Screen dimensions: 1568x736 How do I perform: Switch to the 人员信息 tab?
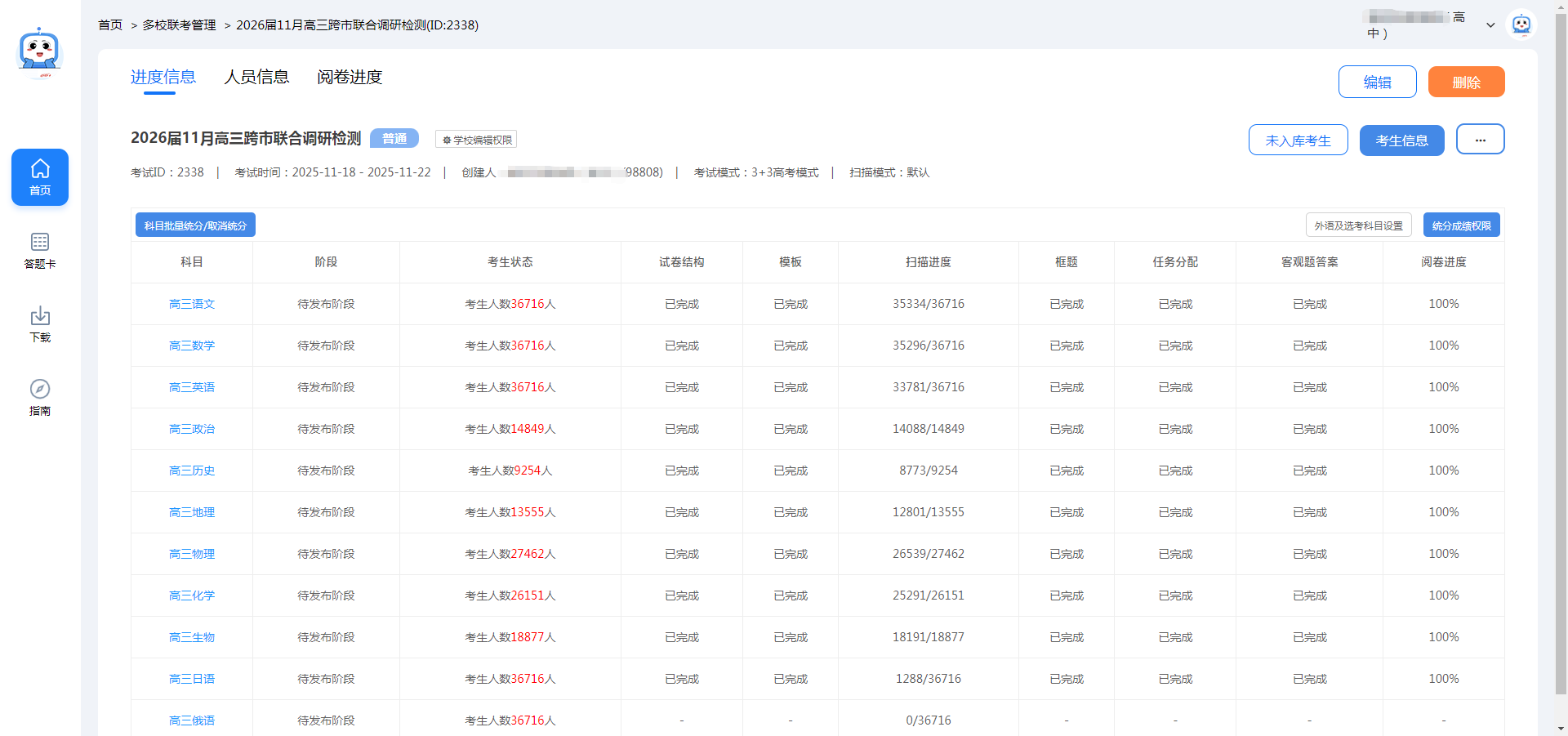click(x=256, y=77)
